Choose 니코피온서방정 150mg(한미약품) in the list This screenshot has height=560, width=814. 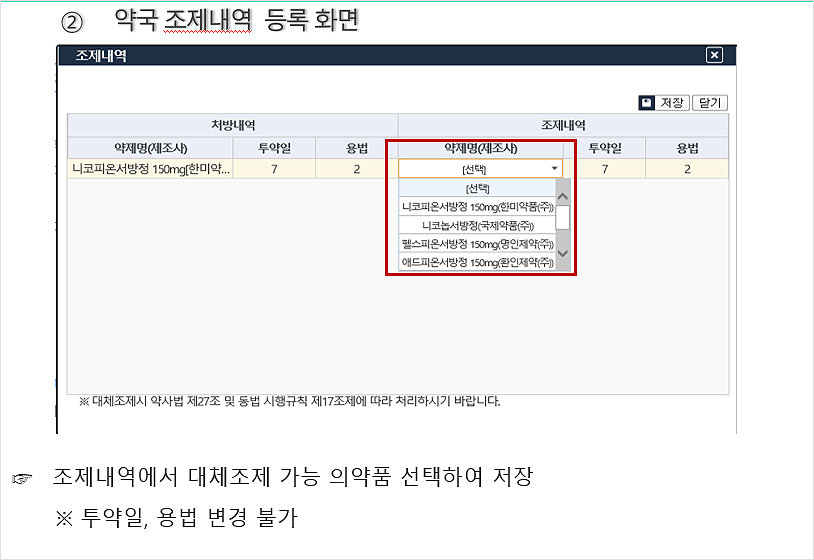[x=477, y=207]
